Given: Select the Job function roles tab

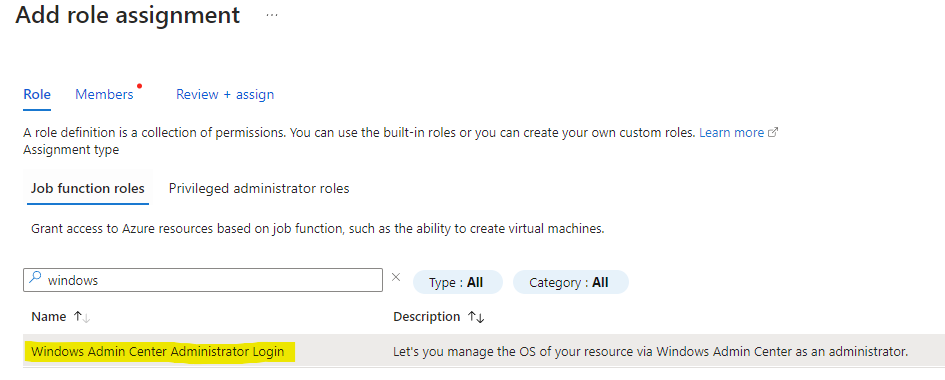Looking at the screenshot, I should click(88, 188).
